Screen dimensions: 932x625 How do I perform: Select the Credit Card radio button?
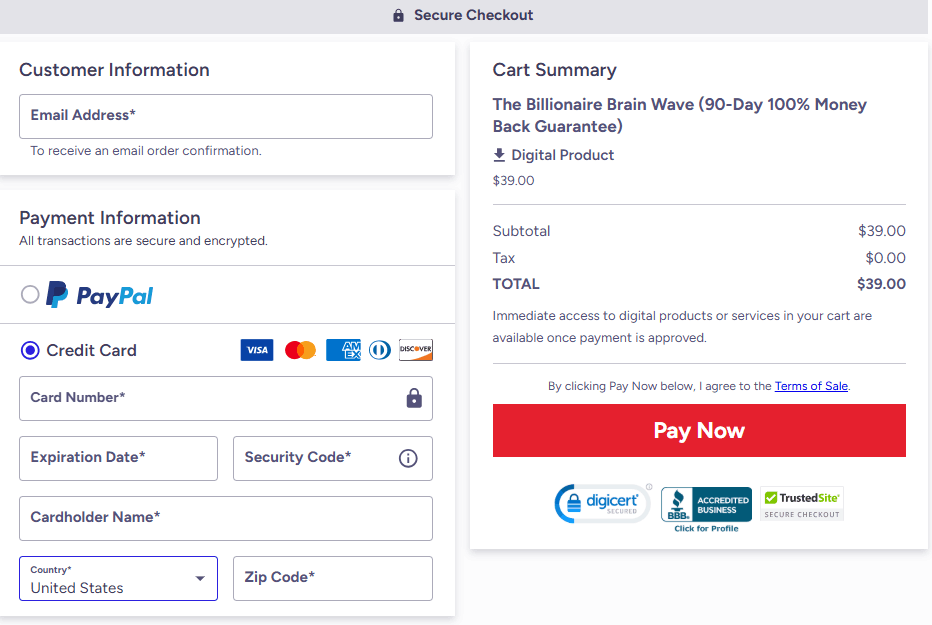coord(30,351)
